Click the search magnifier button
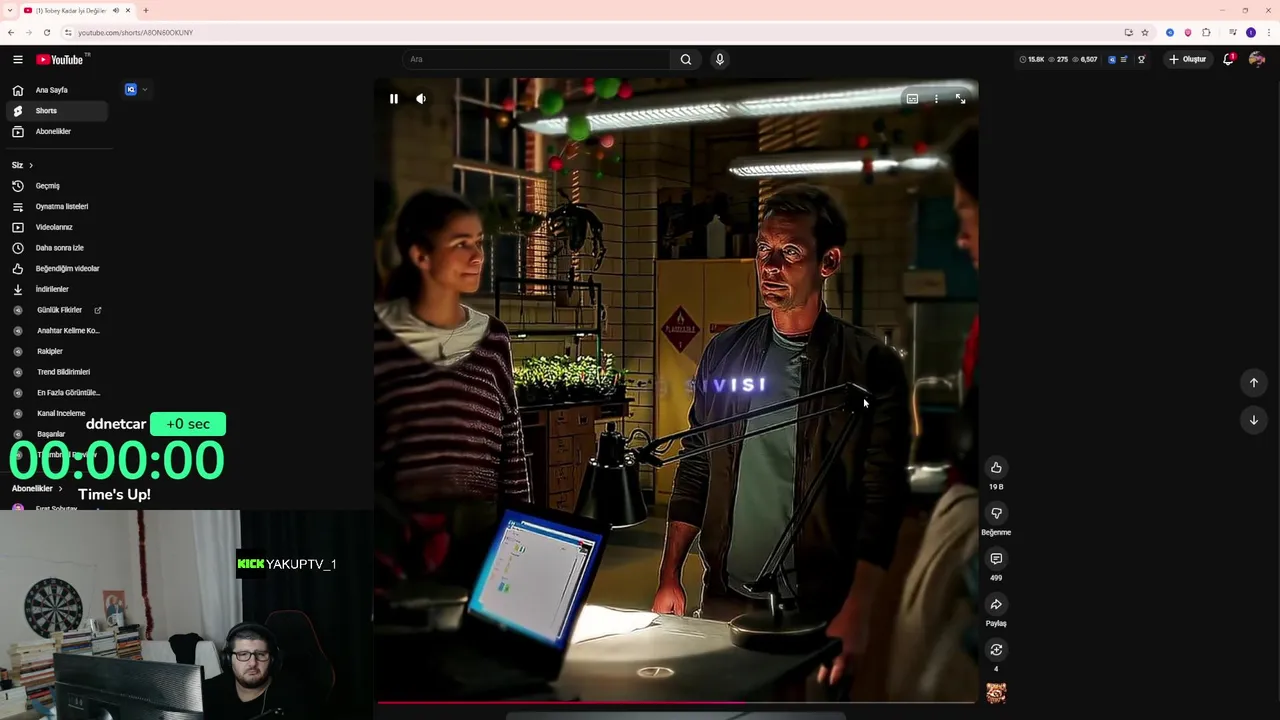This screenshot has height=720, width=1280. [686, 59]
